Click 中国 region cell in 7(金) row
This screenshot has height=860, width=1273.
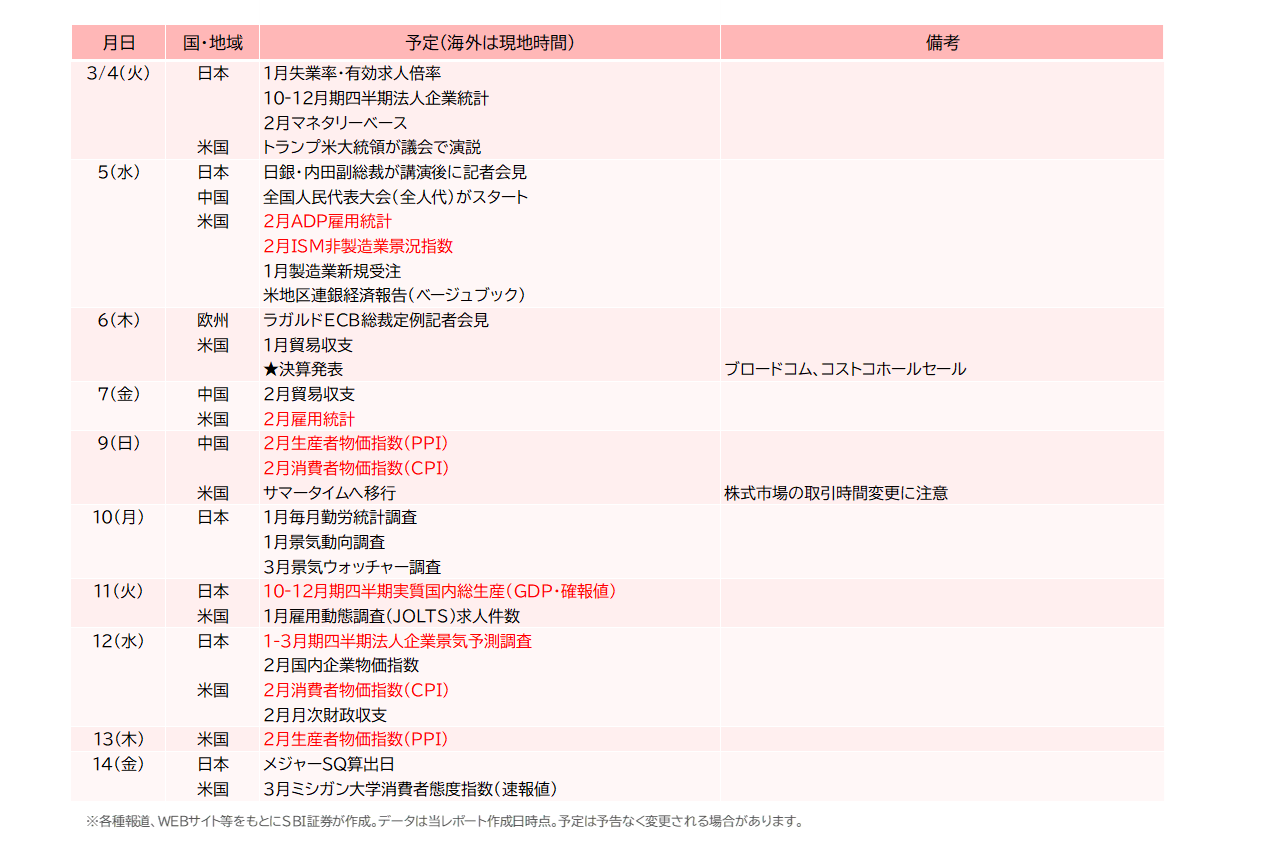tap(213, 394)
